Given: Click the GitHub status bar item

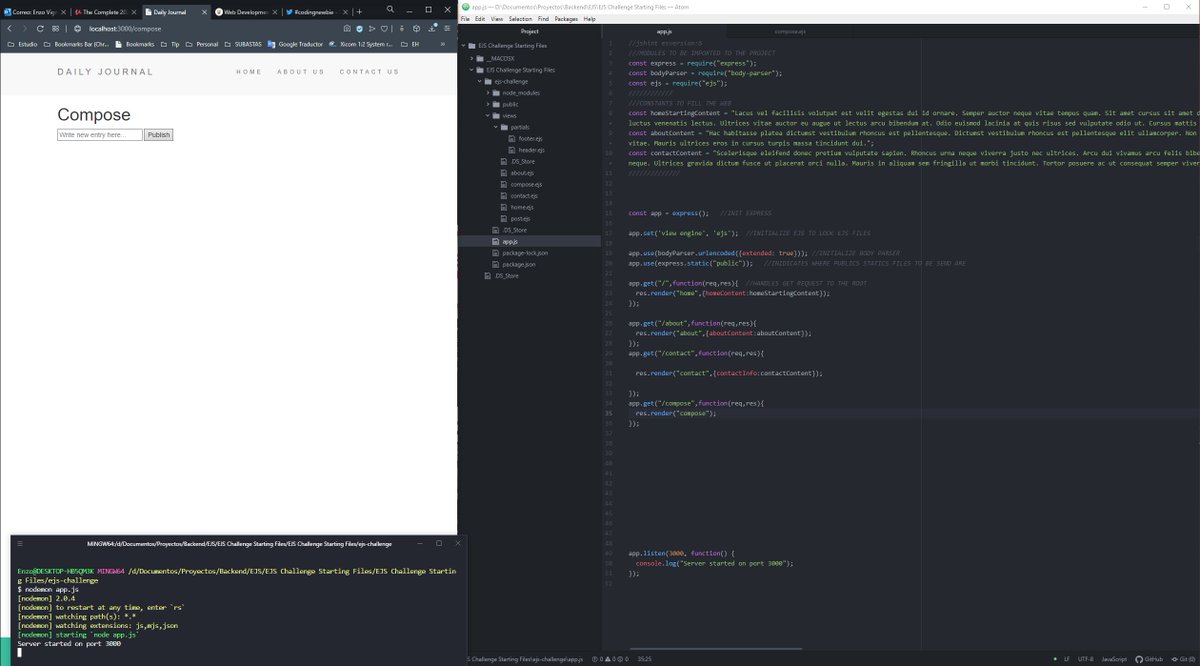Looking at the screenshot, I should click(x=1147, y=658).
